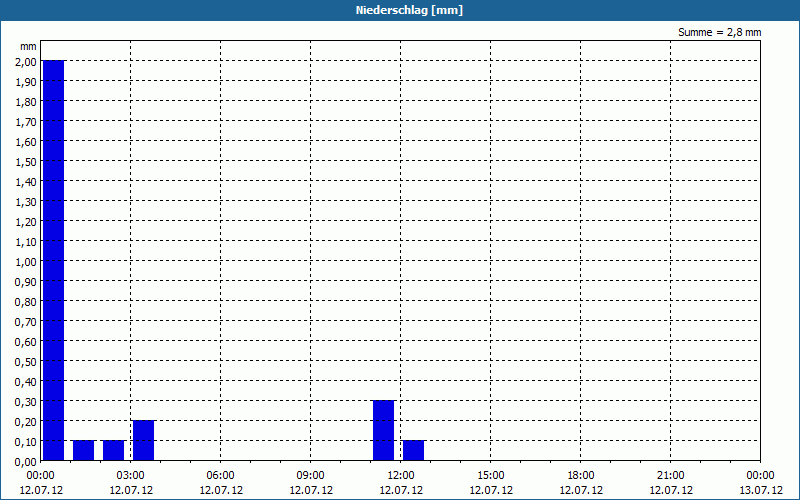Click the 12.07.12 date under 03:00

click(x=131, y=490)
